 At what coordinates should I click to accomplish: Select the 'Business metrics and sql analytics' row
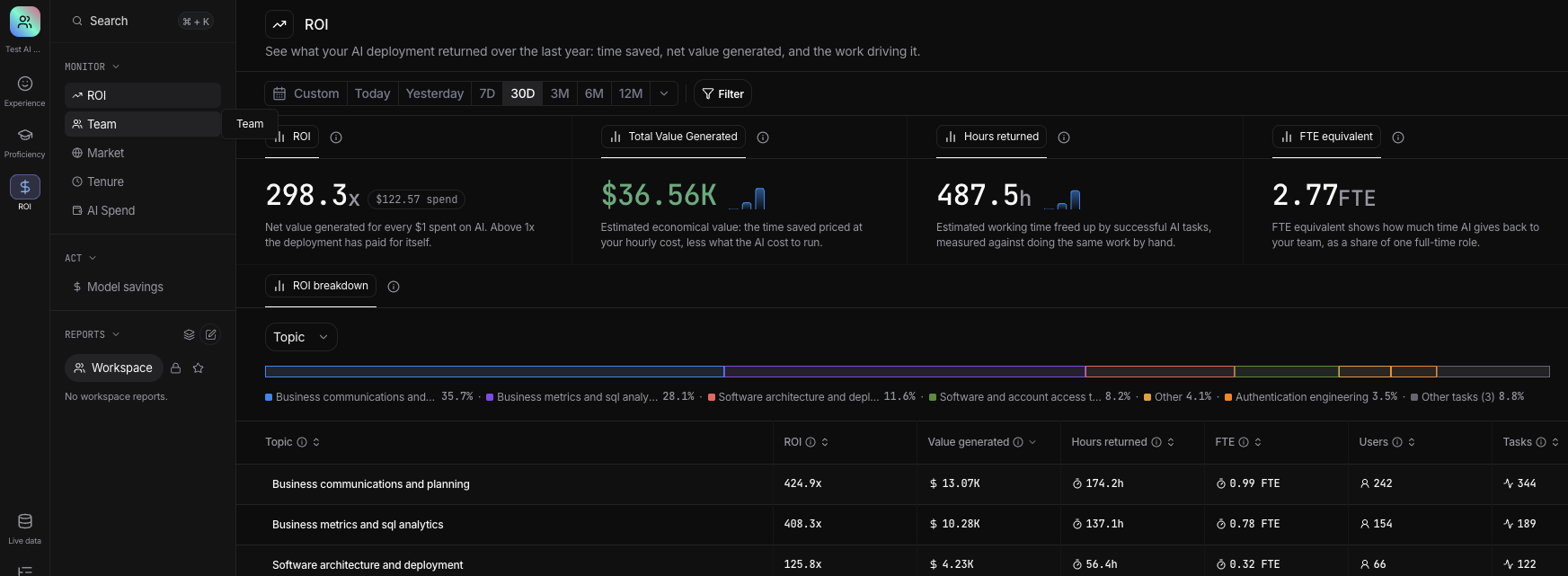tap(902, 525)
